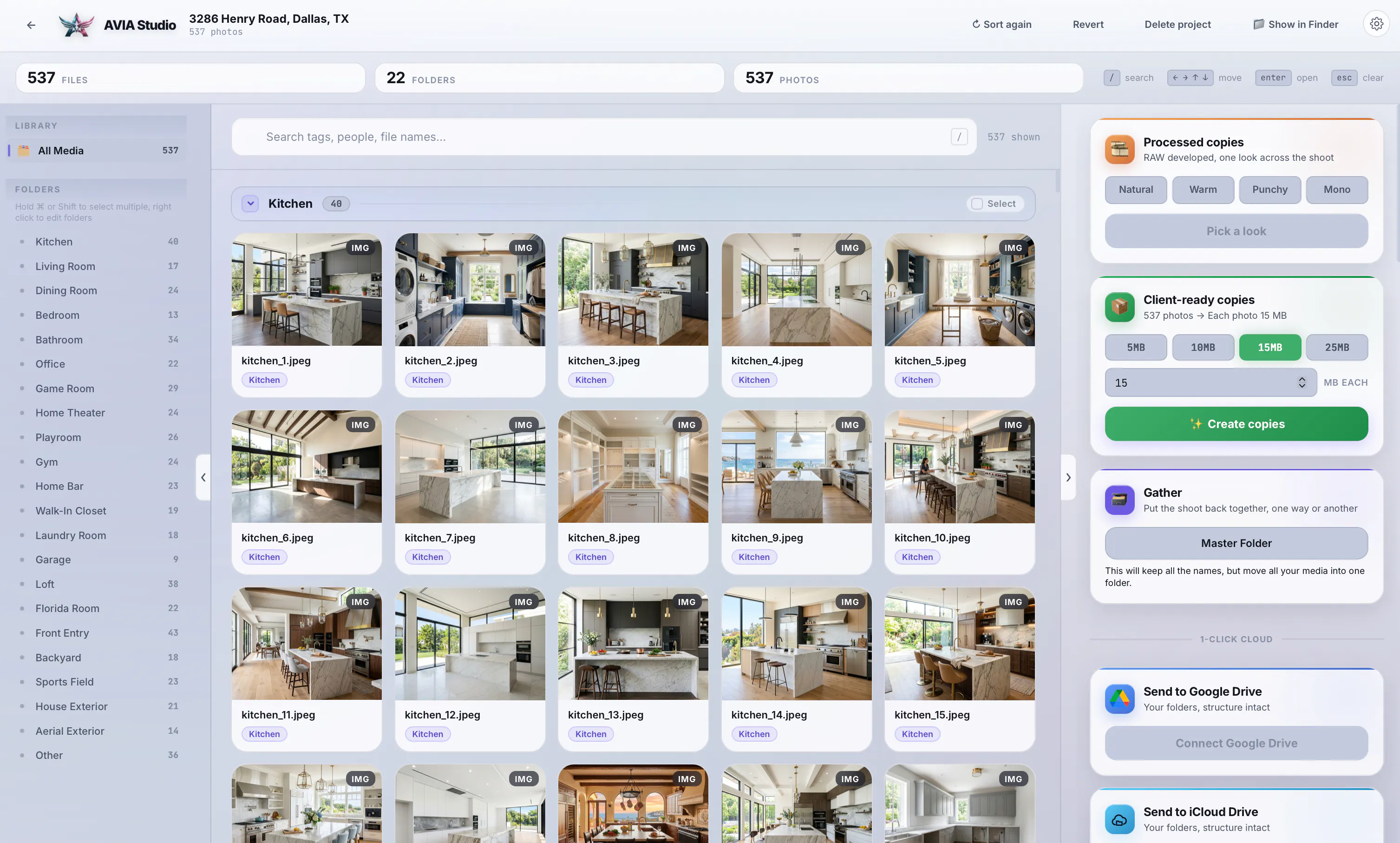Viewport: 1400px width, 843px height.
Task: Click Sort again
Action: coord(1001,25)
